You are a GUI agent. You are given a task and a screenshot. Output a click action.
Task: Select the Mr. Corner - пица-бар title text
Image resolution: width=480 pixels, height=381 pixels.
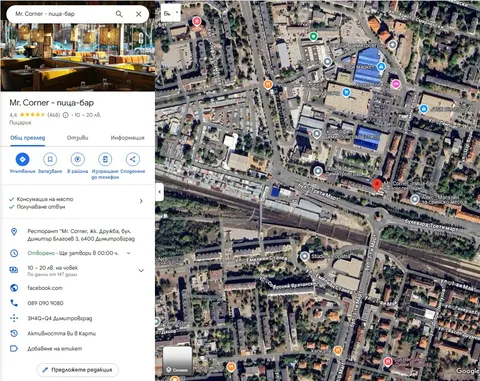tap(52, 103)
